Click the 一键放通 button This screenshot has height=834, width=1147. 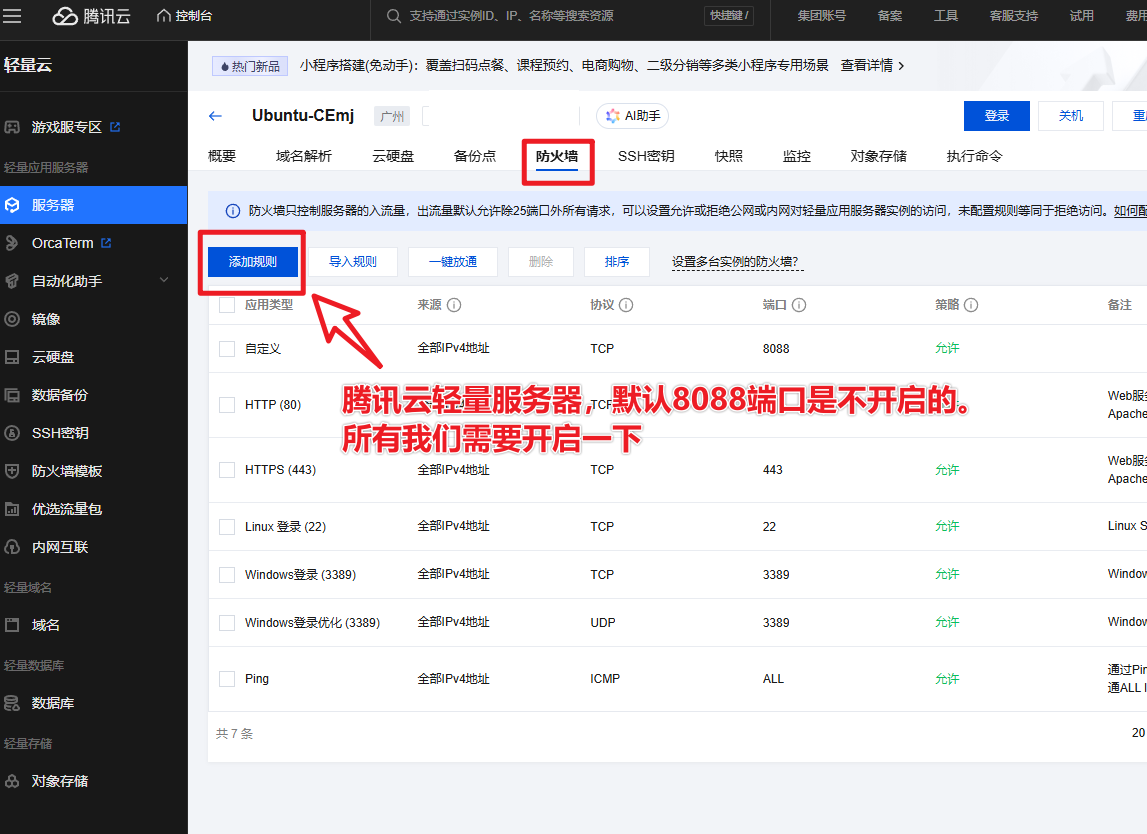tap(452, 262)
